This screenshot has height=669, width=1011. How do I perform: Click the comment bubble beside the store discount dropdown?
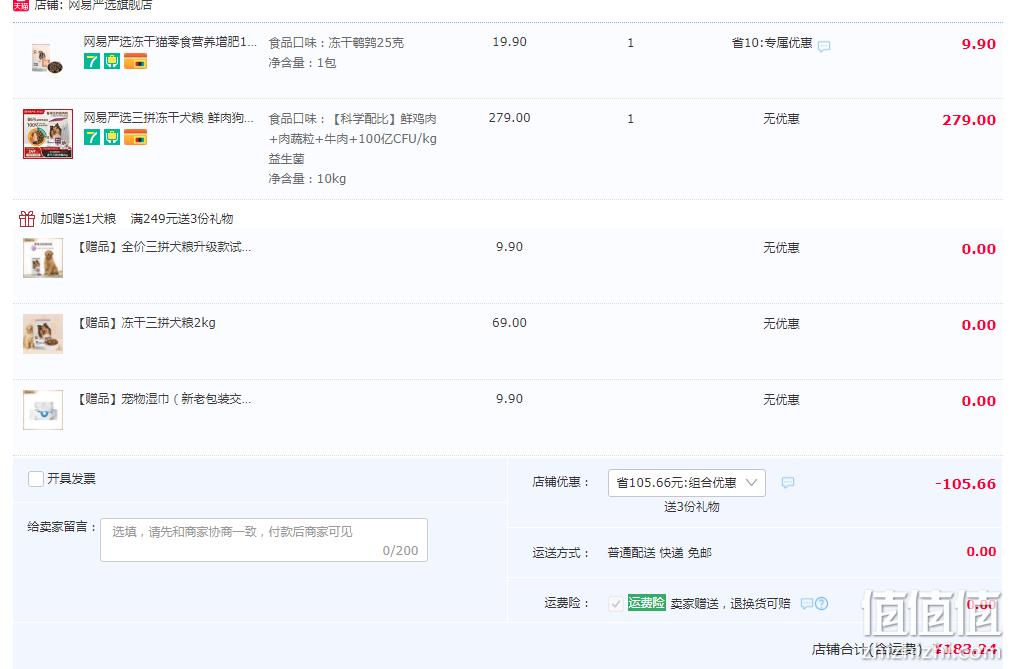788,483
